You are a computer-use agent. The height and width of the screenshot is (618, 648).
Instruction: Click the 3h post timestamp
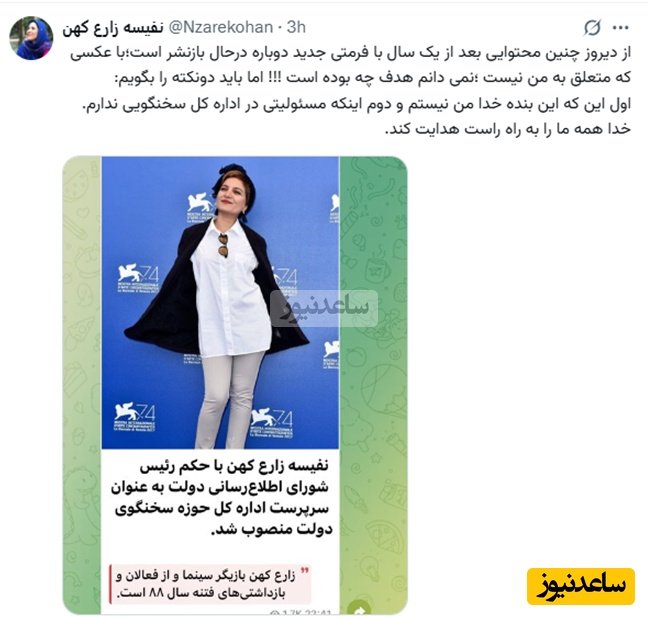click(x=296, y=27)
